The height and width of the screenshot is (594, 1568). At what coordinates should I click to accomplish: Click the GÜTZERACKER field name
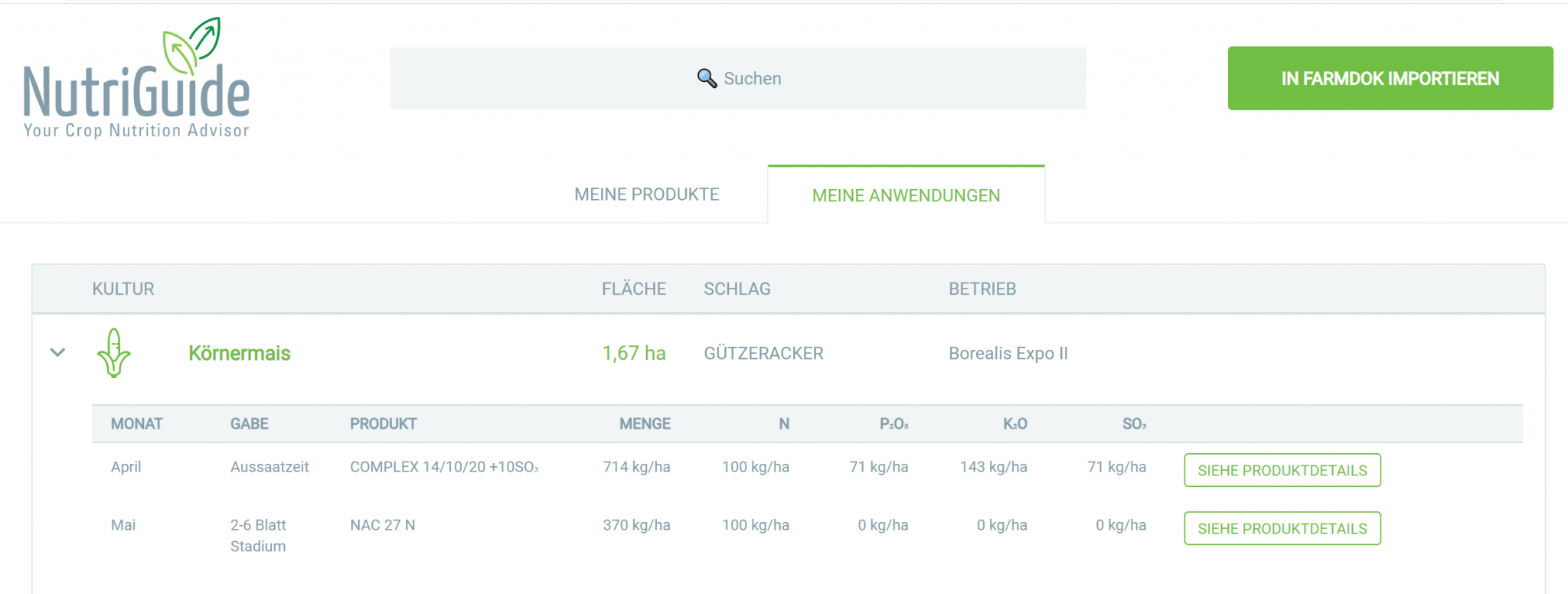point(763,354)
